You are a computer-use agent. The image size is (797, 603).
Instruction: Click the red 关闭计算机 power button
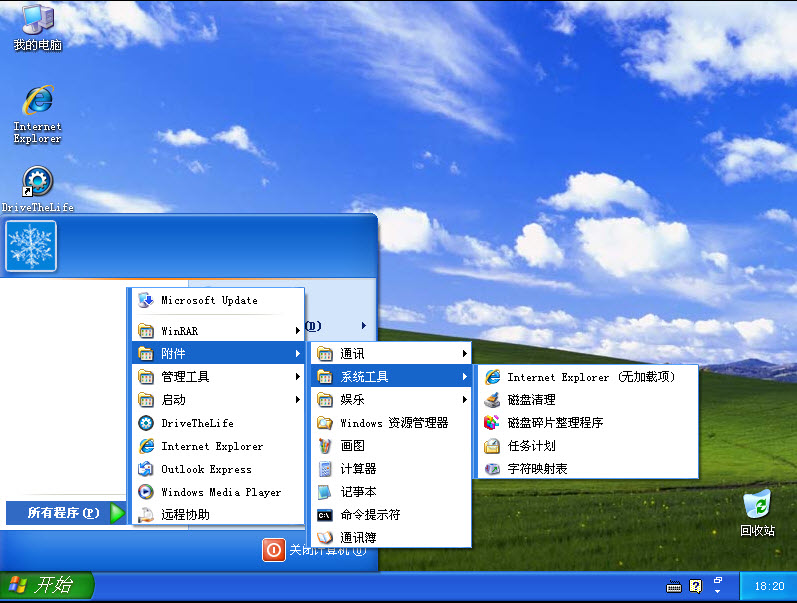coord(273,550)
